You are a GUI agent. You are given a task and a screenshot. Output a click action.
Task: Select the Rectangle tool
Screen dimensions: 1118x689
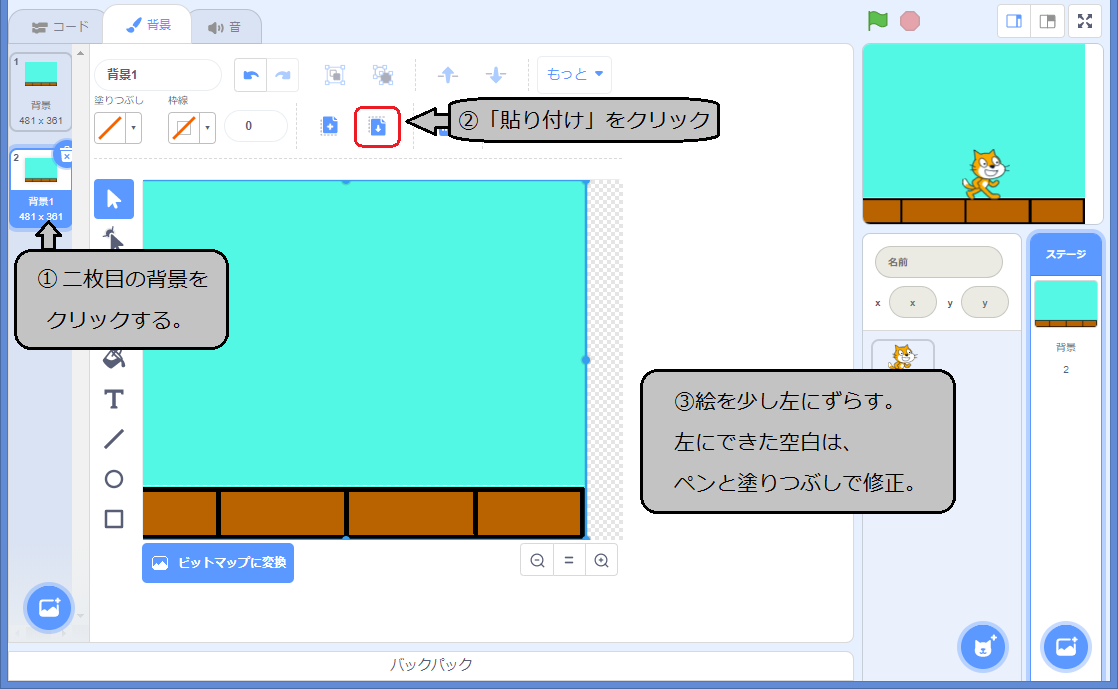coord(114,519)
